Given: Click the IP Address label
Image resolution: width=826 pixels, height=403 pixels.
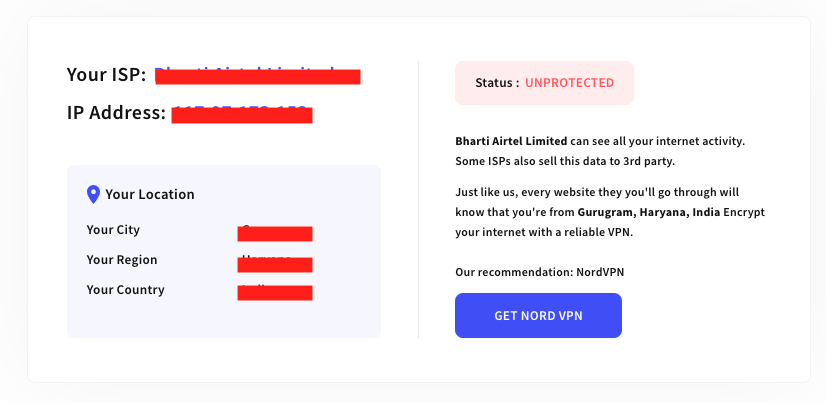Looking at the screenshot, I should 116,113.
